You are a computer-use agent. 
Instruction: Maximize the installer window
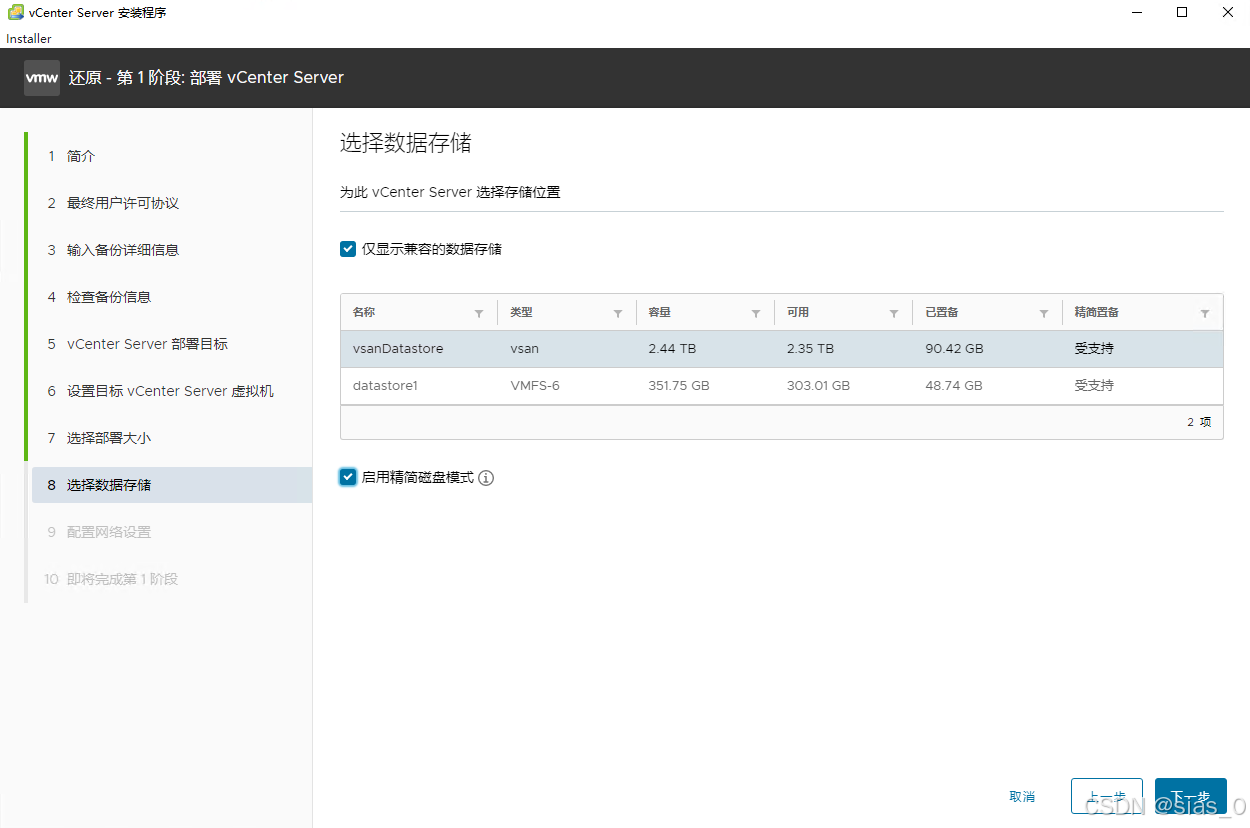coord(1182,13)
